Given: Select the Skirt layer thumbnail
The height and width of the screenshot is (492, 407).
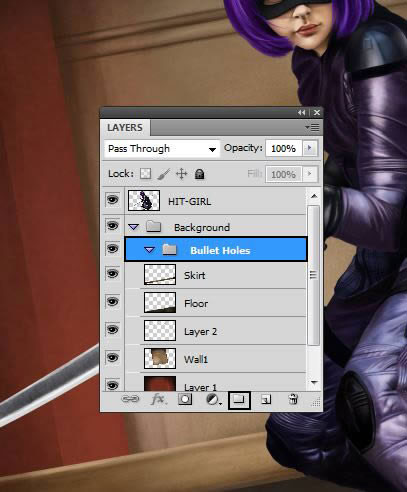Looking at the screenshot, I should point(160,274).
